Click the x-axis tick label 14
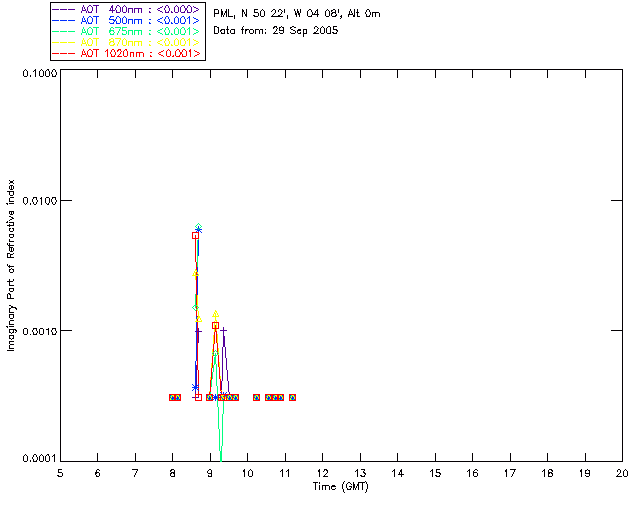The image size is (640, 512). [x=398, y=473]
